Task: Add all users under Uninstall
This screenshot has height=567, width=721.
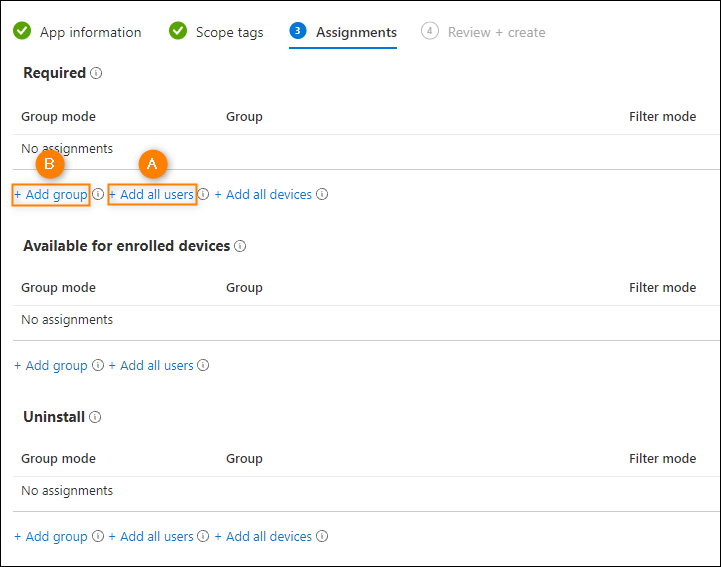Action: click(152, 537)
